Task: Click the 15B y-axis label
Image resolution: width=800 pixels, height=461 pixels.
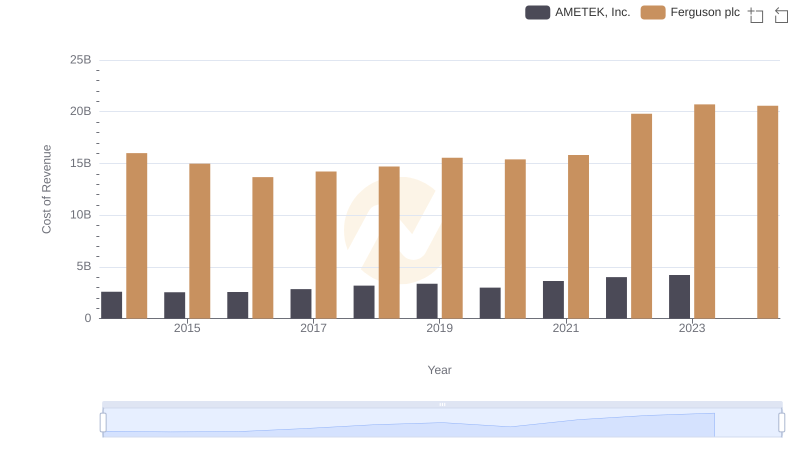Action: 81,163
